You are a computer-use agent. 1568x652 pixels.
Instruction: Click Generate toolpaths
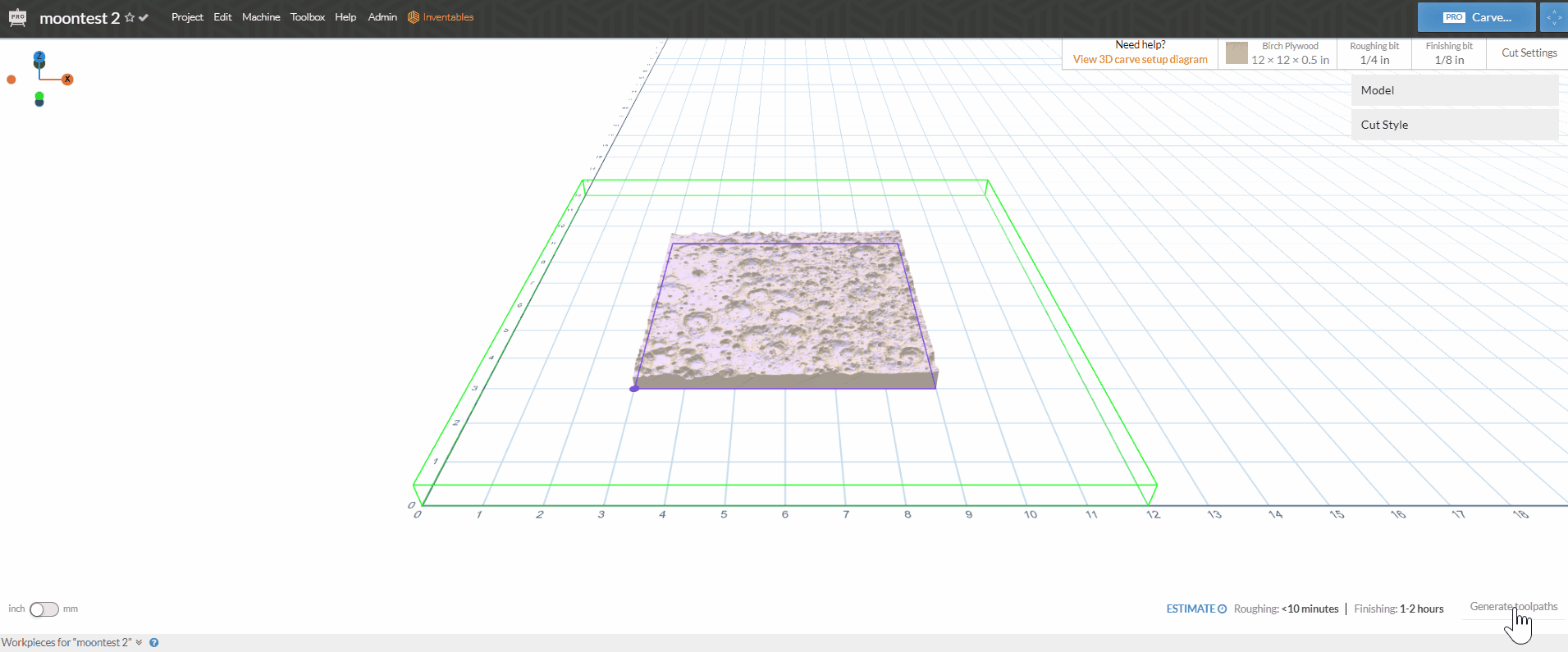[x=1513, y=607]
